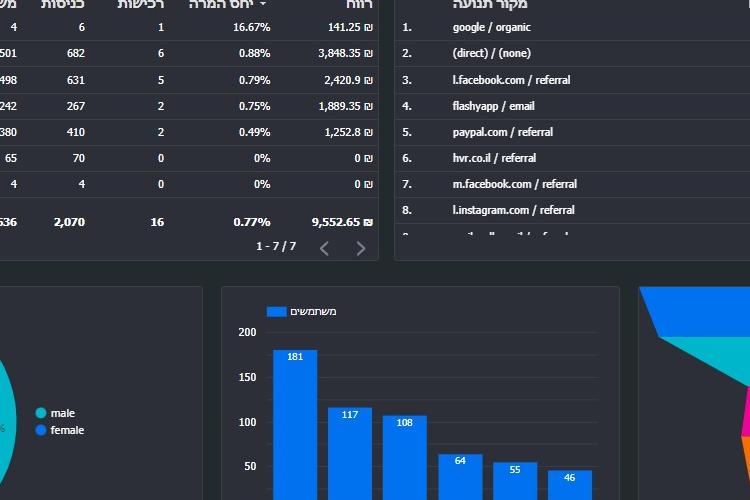Click the teal funnel segment

tap(717, 354)
